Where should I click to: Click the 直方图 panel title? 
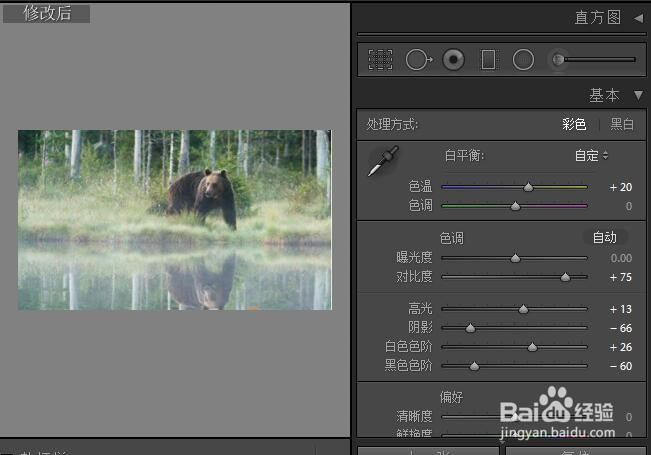point(598,17)
